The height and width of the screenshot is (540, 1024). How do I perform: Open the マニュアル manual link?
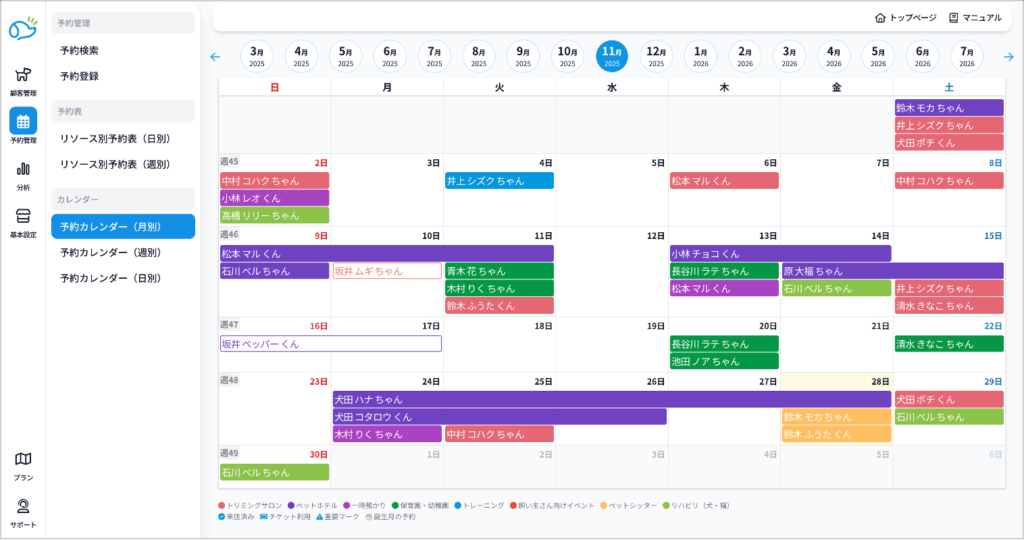(x=975, y=17)
